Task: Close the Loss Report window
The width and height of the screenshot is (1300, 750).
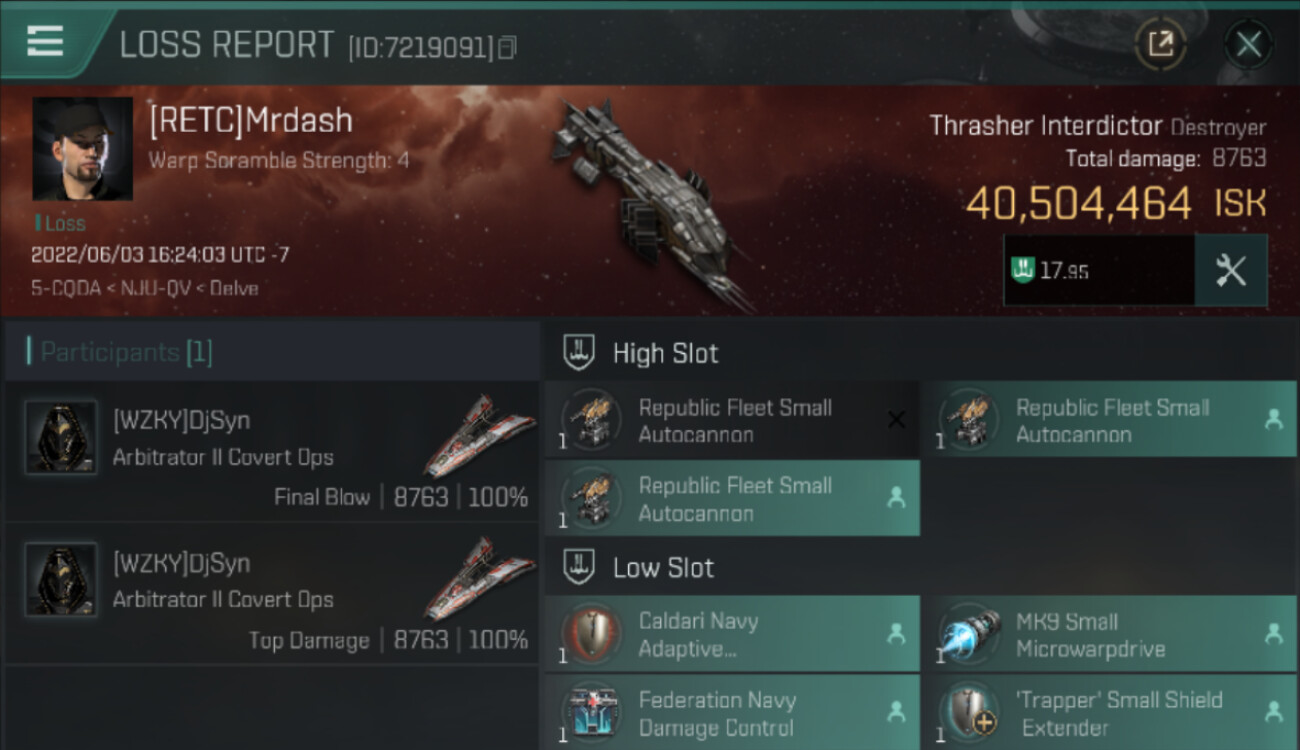Action: (1248, 44)
